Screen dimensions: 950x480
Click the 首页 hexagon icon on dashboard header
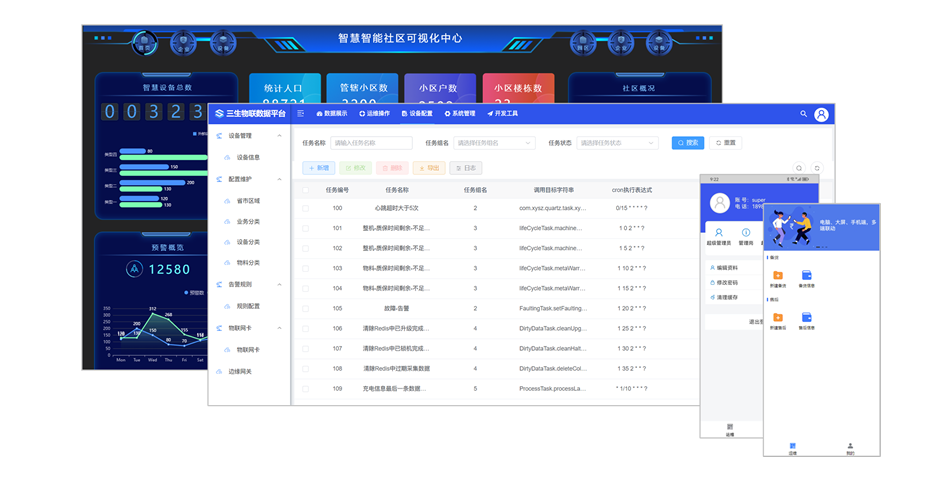pyautogui.click(x=145, y=42)
